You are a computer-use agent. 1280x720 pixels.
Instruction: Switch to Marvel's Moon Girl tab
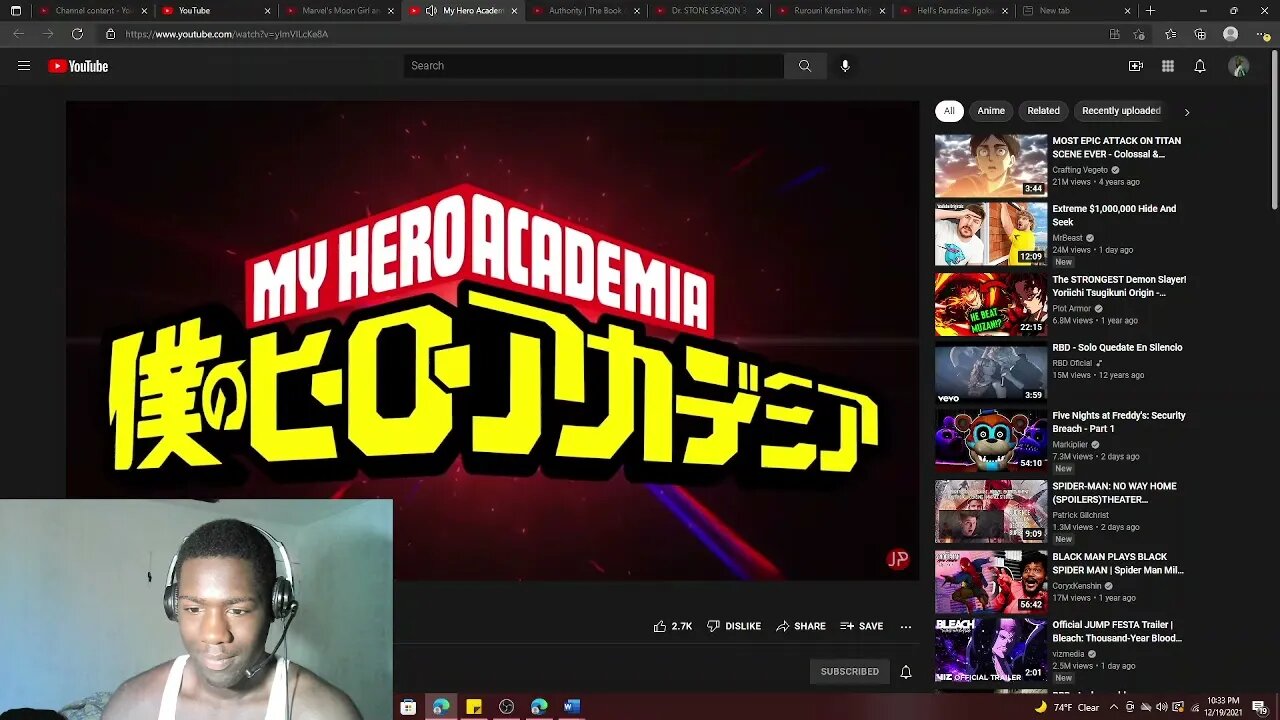pos(339,11)
